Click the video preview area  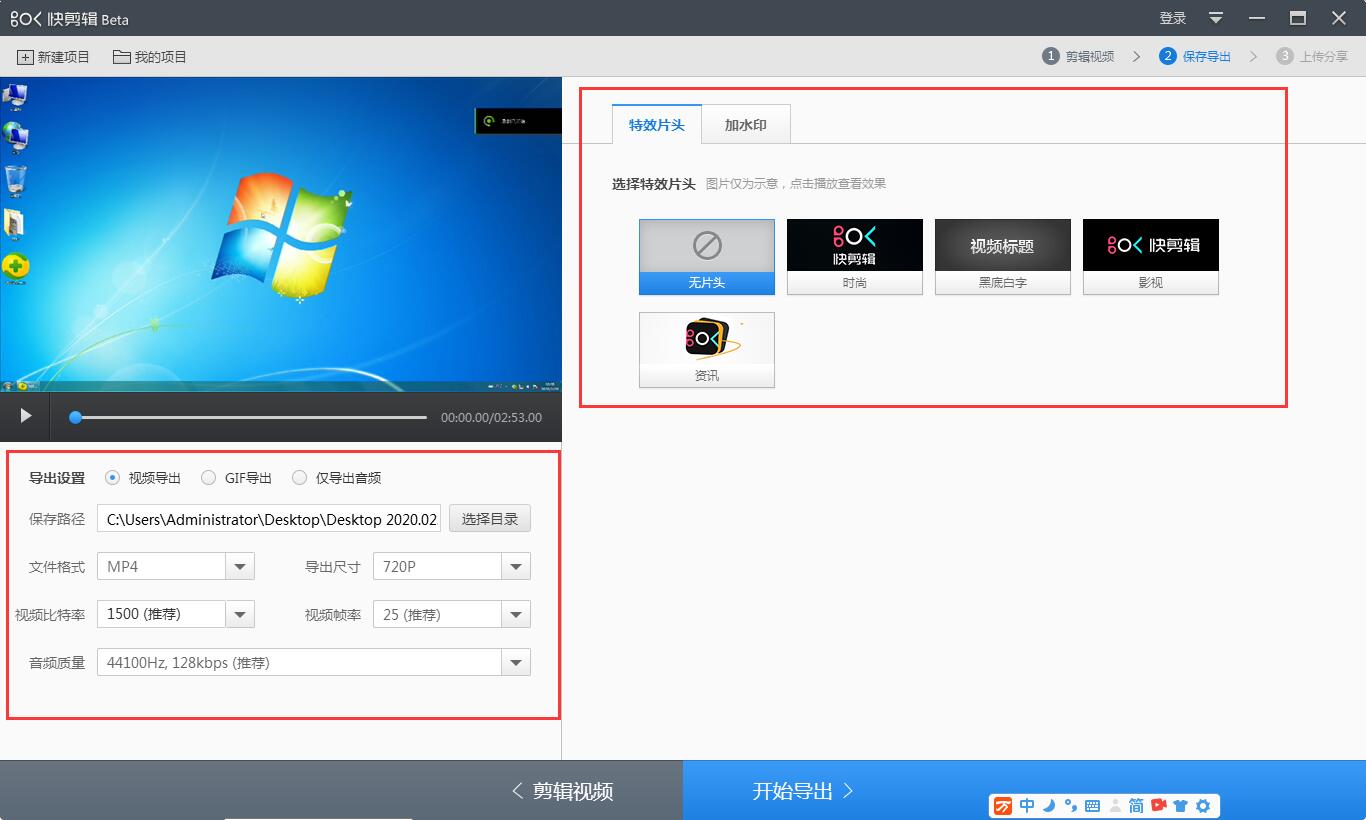tap(281, 234)
